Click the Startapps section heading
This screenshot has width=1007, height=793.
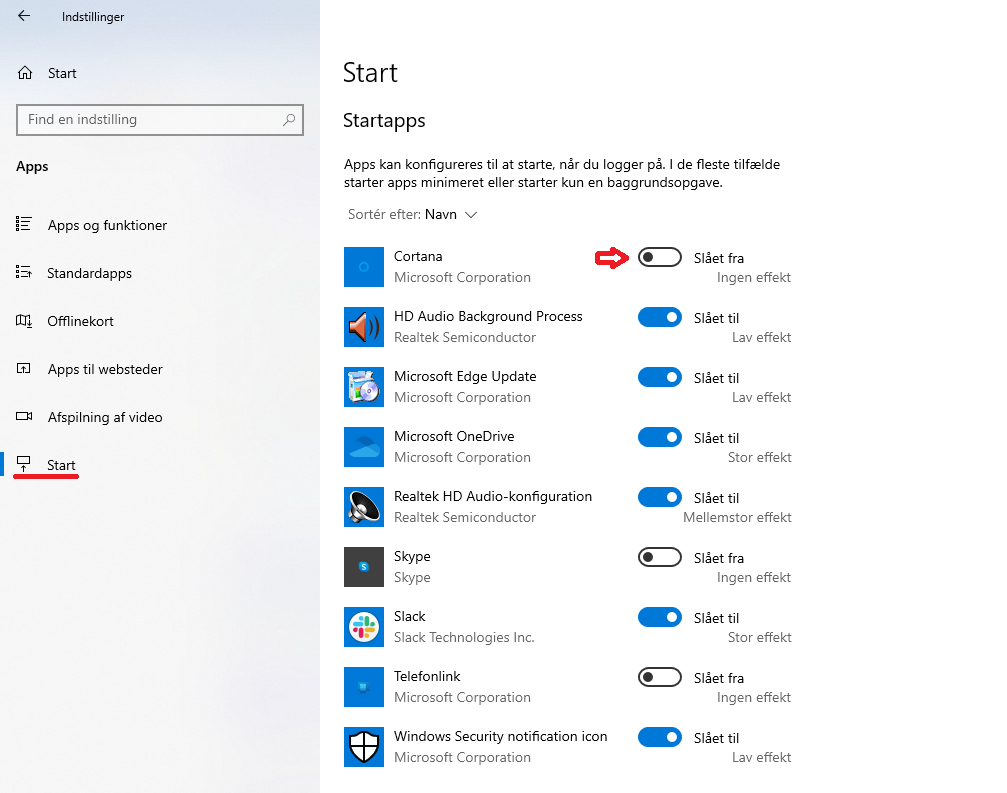tap(384, 121)
